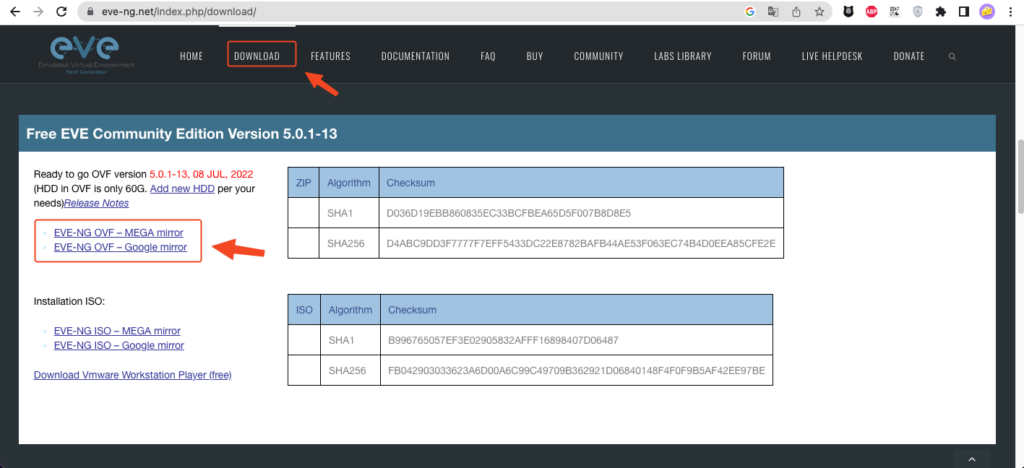The image size is (1024, 468).
Task: Open the FAQ menu item
Action: pyautogui.click(x=488, y=56)
